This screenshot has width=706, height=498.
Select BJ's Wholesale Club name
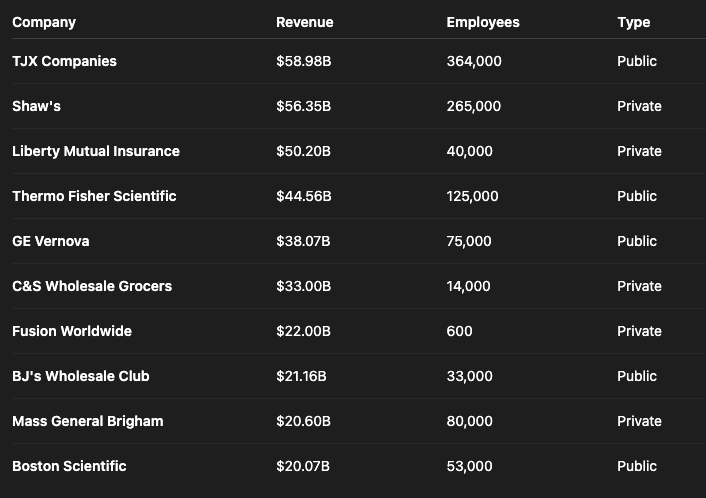pyautogui.click(x=81, y=376)
